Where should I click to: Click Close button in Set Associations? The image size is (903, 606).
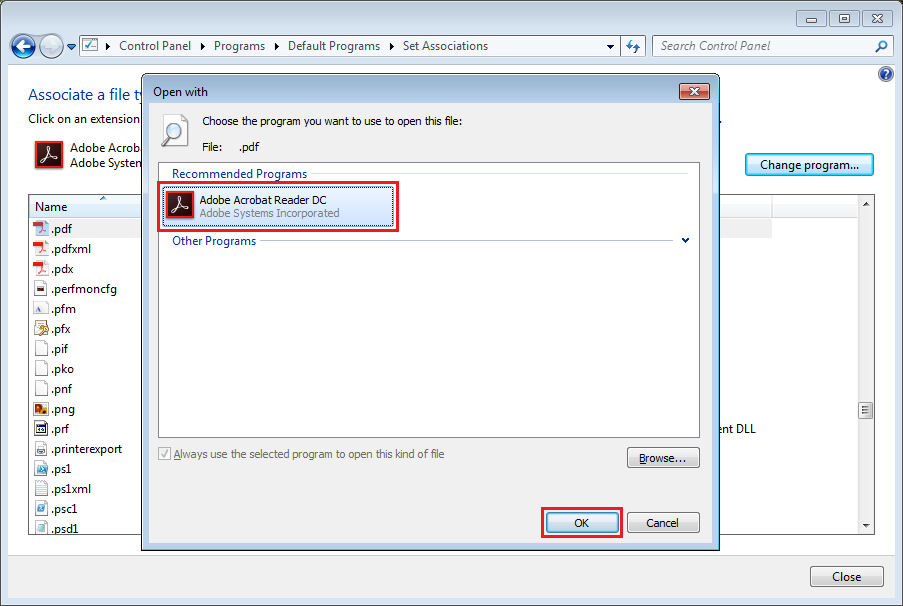coord(847,577)
